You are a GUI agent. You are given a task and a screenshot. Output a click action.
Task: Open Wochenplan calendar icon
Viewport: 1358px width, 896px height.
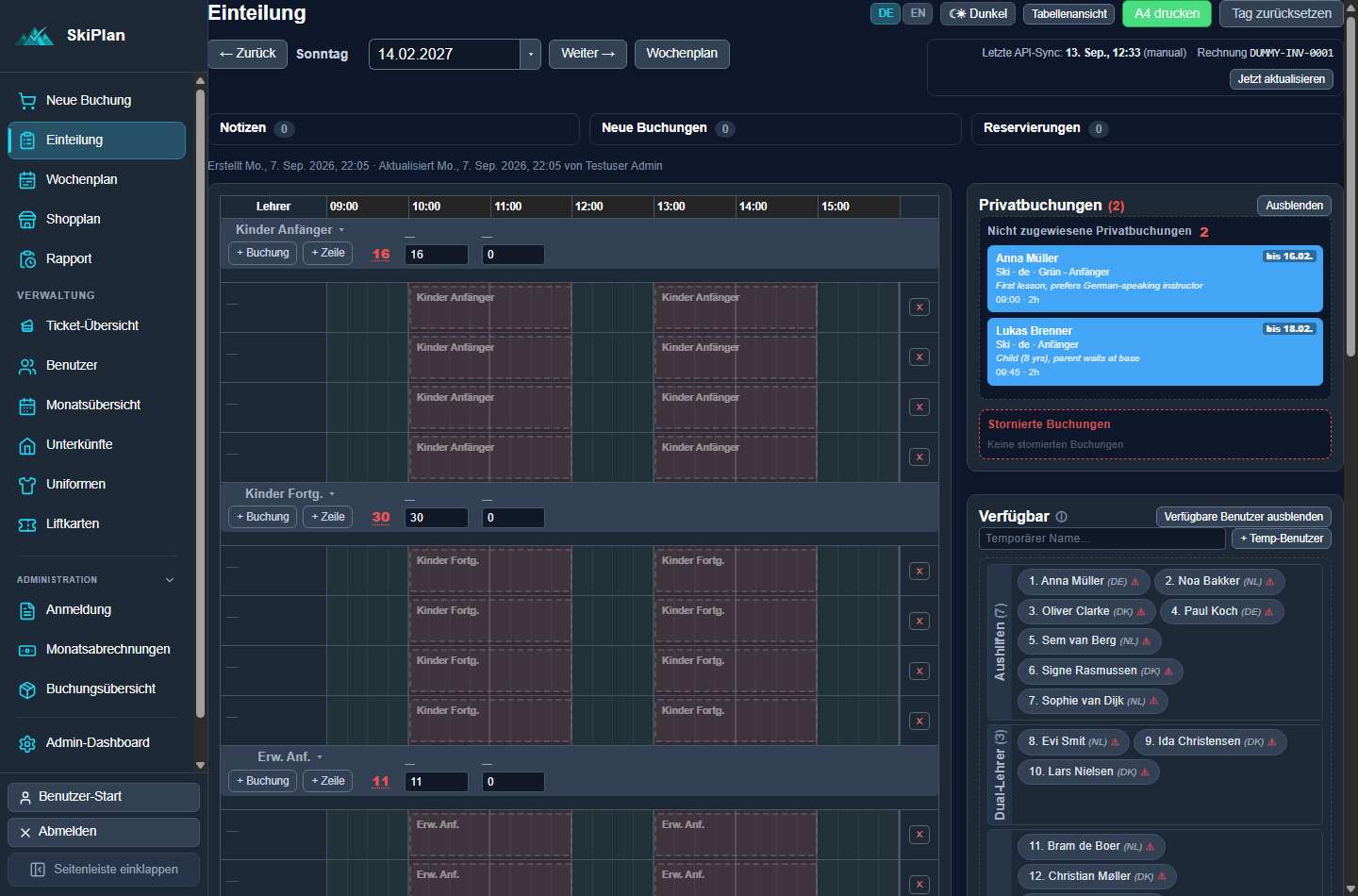pyautogui.click(x=27, y=179)
